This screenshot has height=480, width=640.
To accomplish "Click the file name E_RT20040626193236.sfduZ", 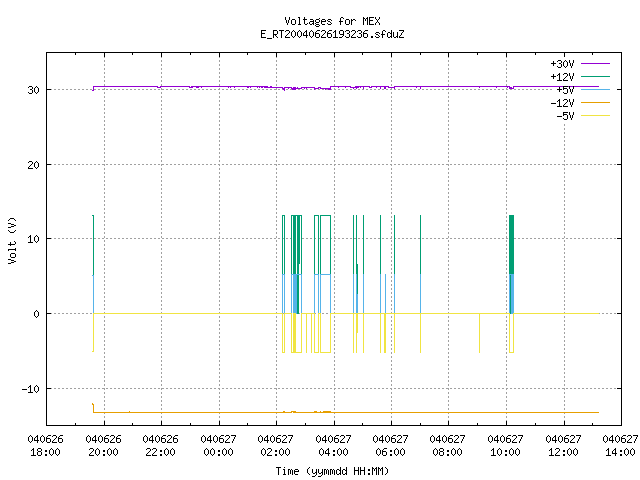I will (332, 34).
